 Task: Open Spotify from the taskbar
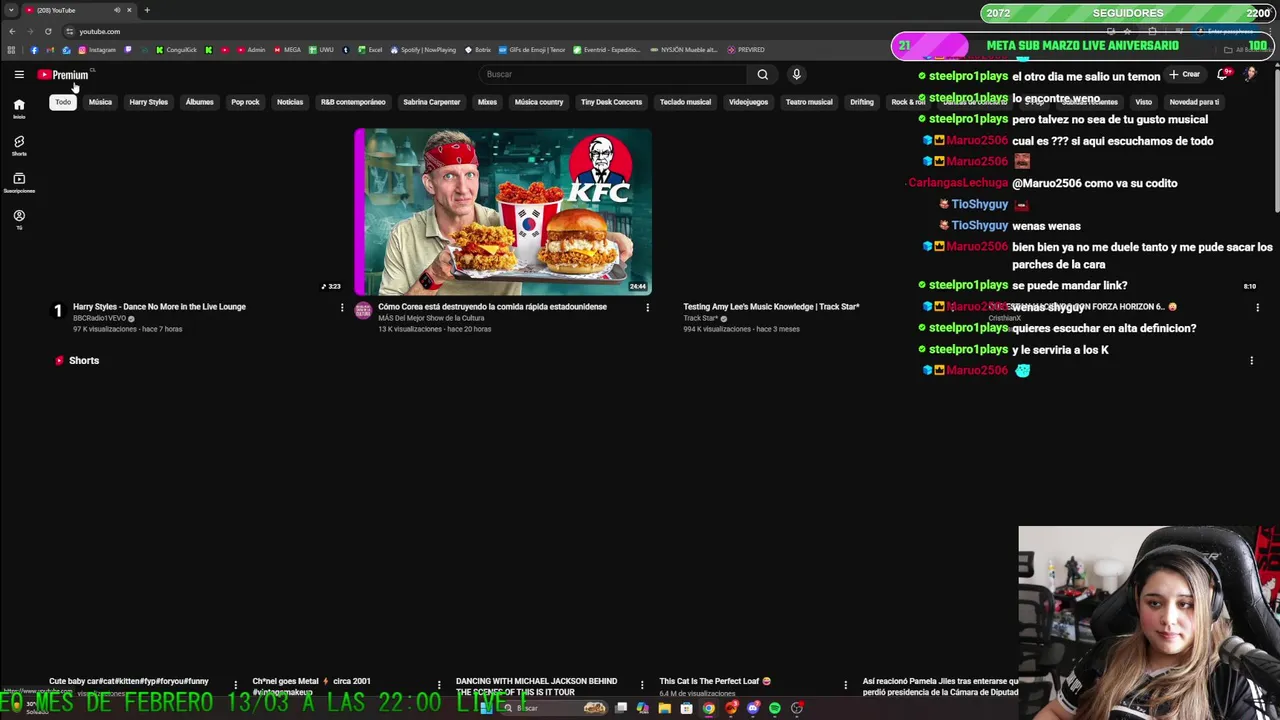click(775, 708)
